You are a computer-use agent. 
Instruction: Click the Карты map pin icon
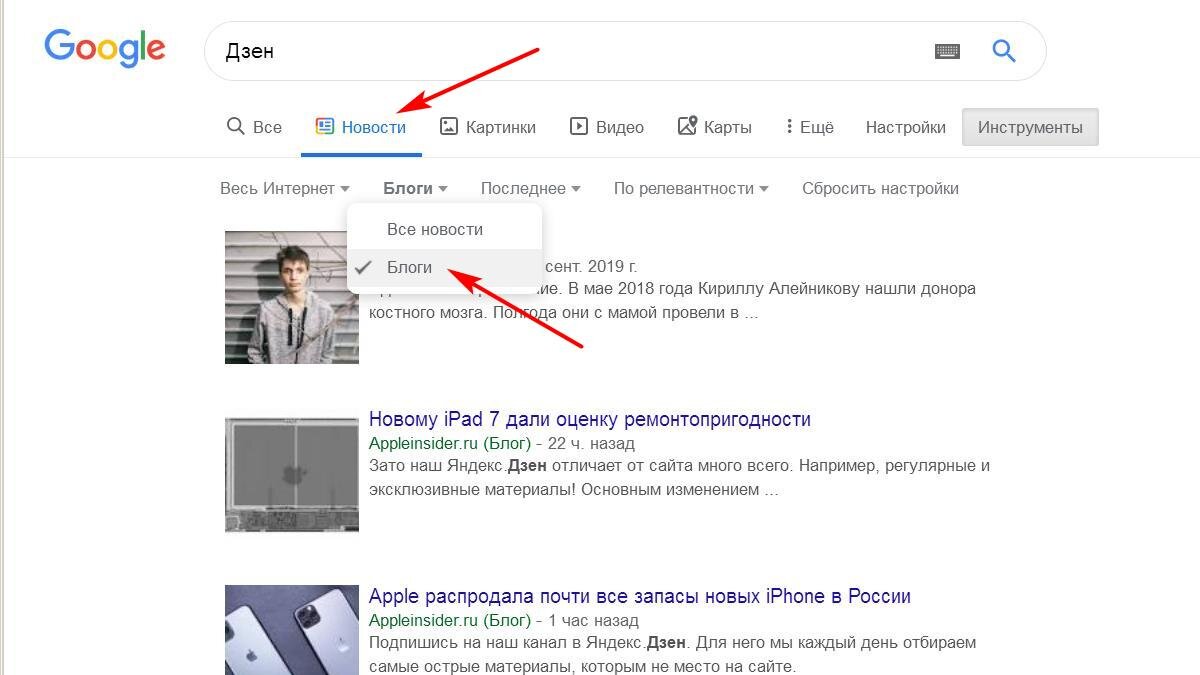point(687,126)
